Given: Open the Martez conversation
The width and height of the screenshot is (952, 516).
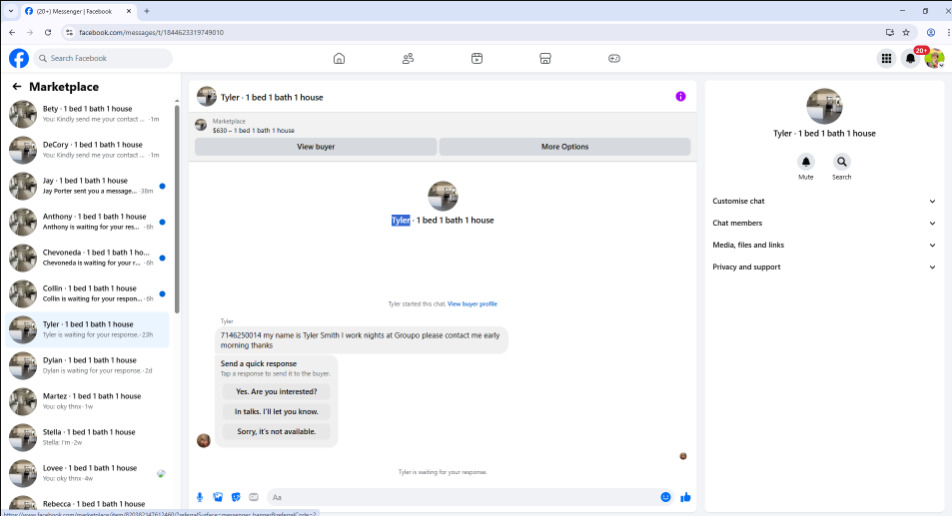Looking at the screenshot, I should tap(87, 401).
